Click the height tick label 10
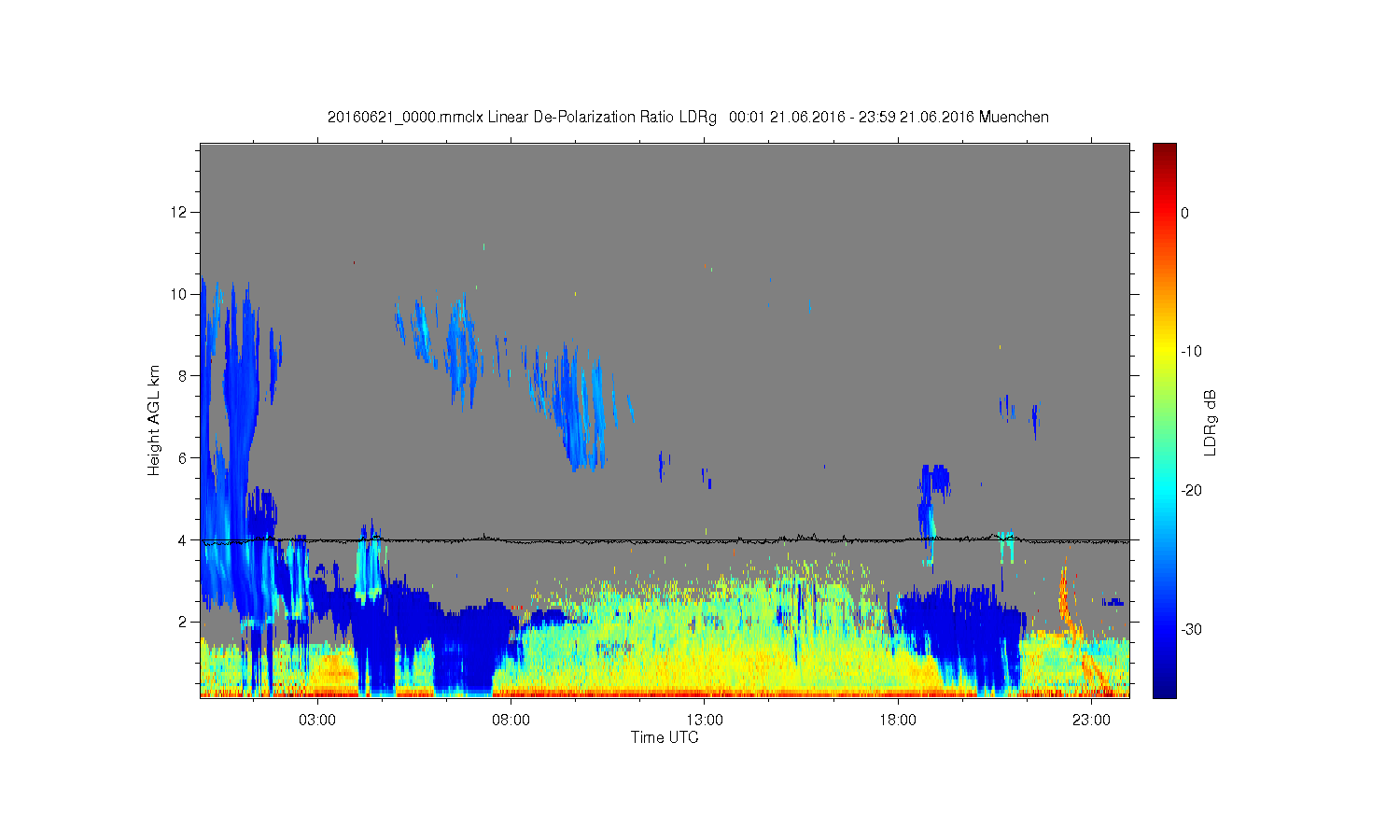 pyautogui.click(x=179, y=294)
